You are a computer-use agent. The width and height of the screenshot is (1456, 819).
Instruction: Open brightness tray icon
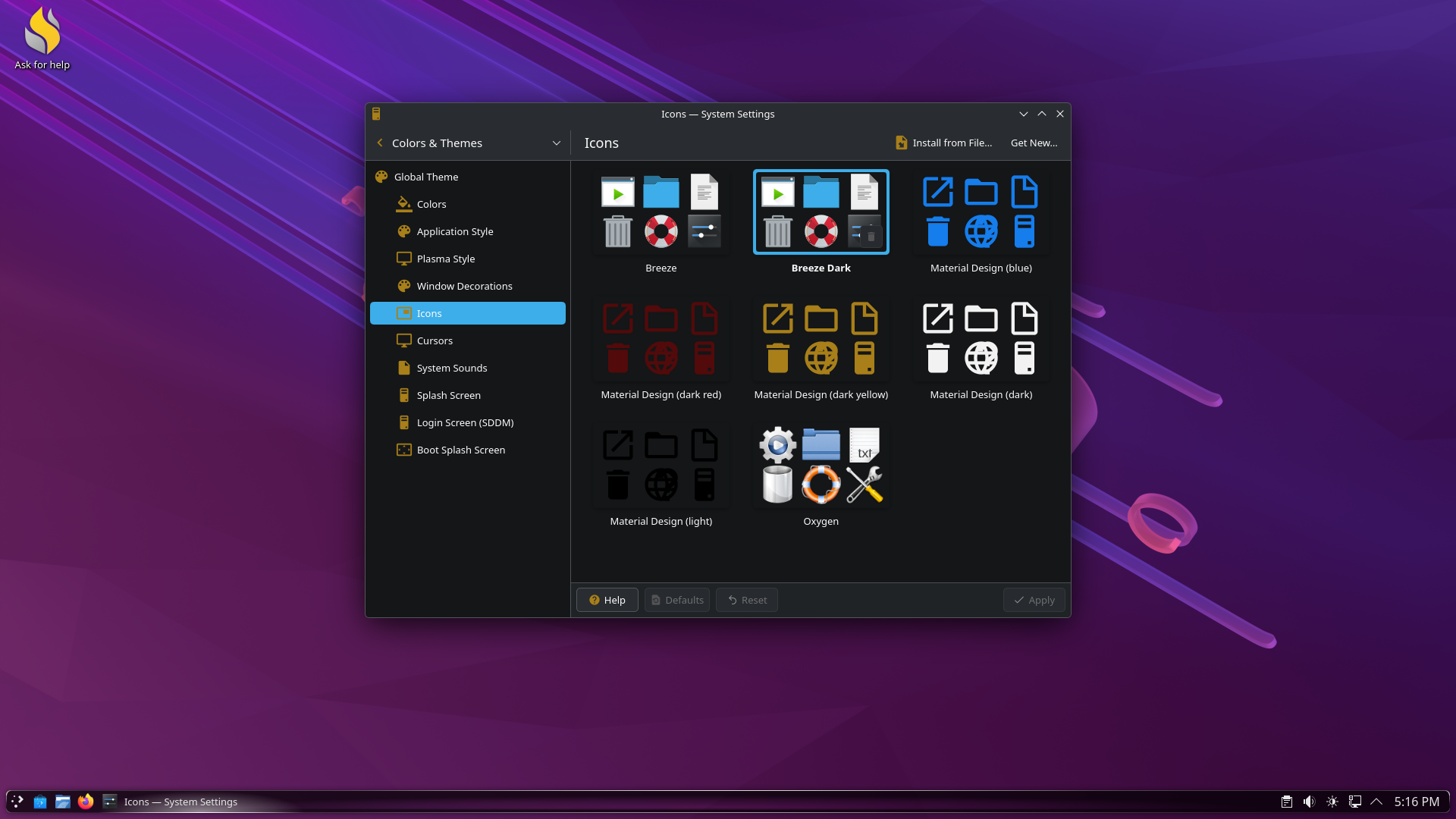(x=1332, y=802)
